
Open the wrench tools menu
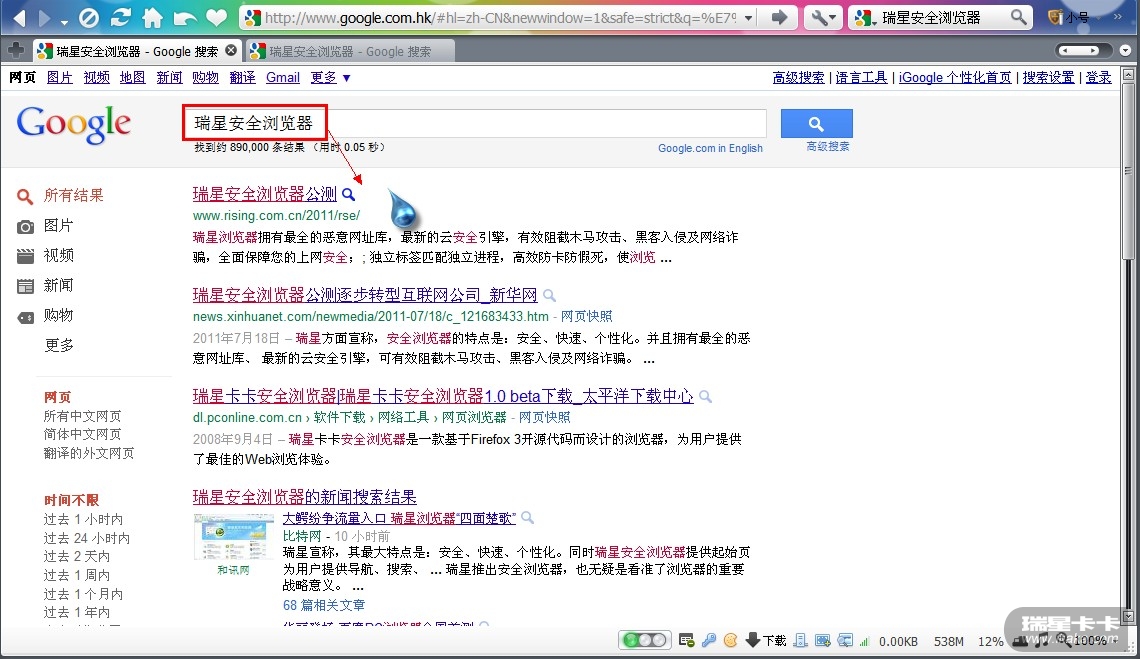click(823, 17)
